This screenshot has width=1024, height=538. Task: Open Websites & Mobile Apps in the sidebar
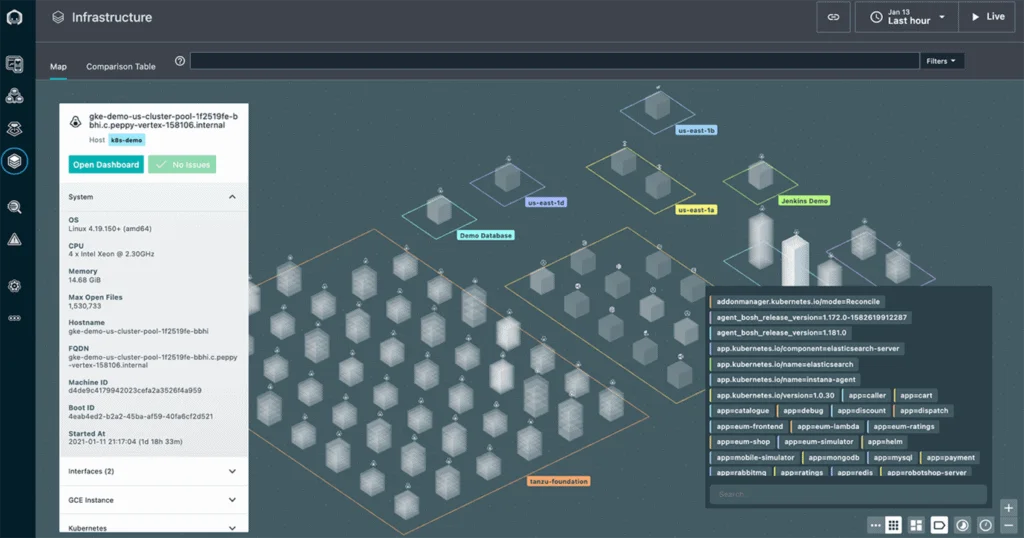[14, 64]
